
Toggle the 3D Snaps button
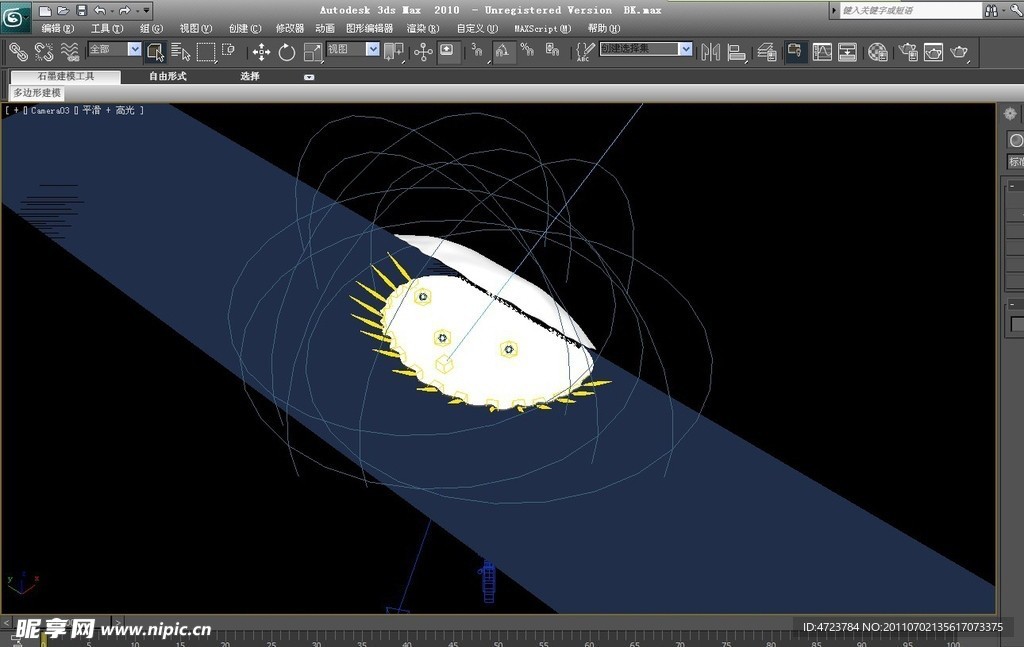tap(477, 50)
